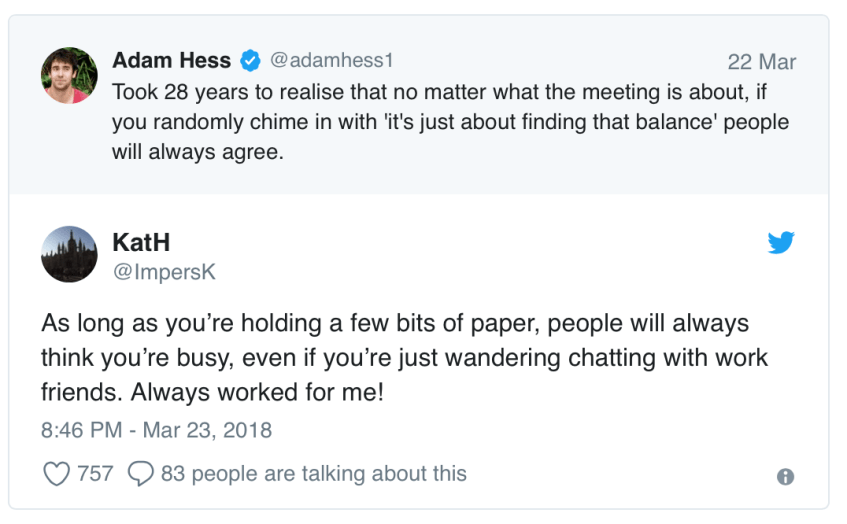Image resolution: width=847 pixels, height=524 pixels.
Task: Click the KatH display name
Action: [141, 242]
